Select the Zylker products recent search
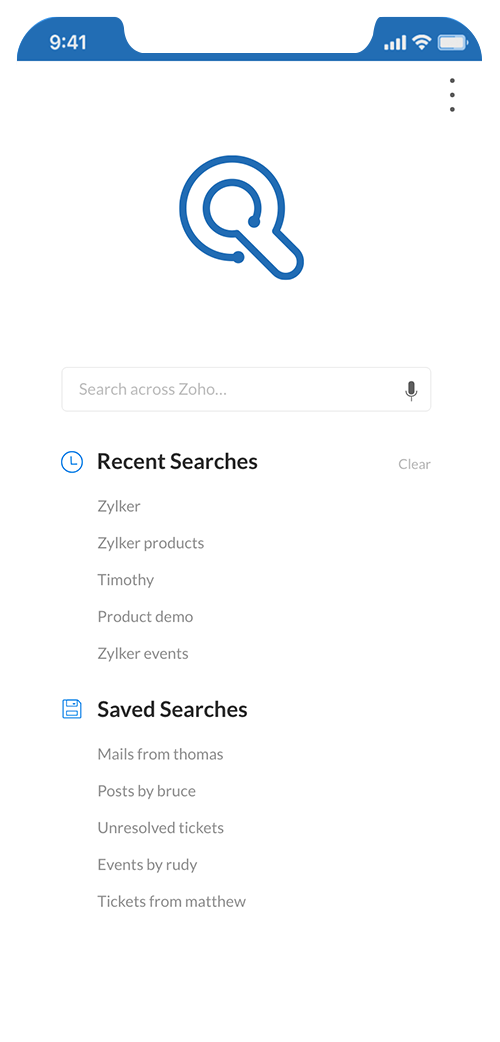Viewport: 500px width, 1042px height. coord(151,544)
